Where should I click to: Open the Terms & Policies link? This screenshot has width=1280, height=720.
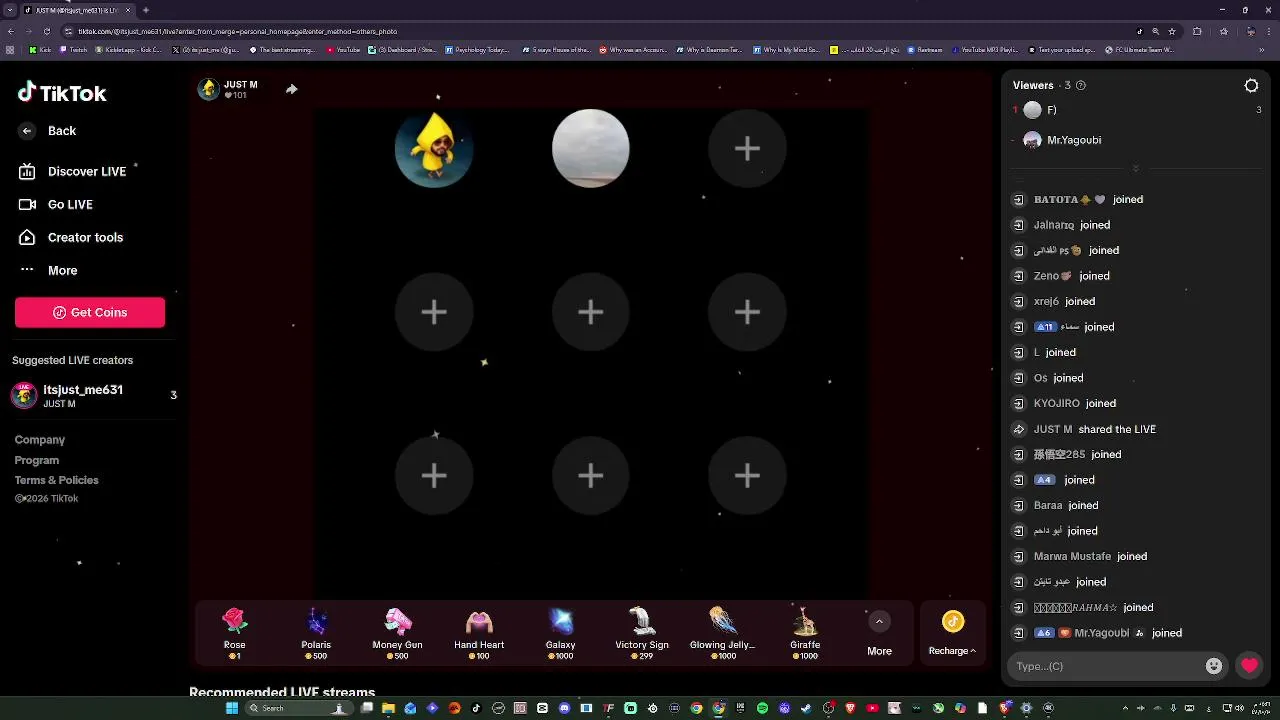pos(57,480)
